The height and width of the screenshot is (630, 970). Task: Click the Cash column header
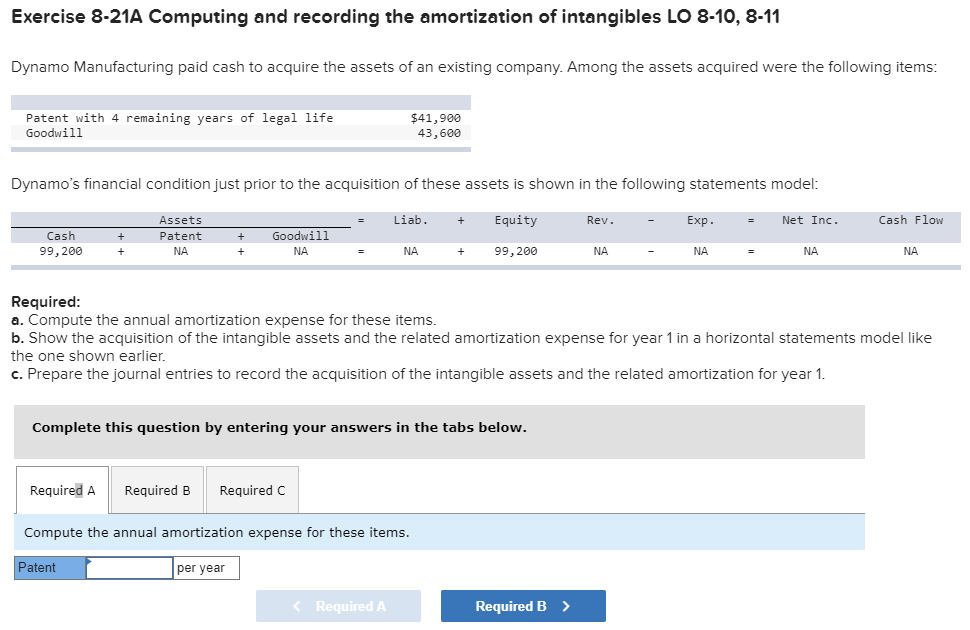60,235
